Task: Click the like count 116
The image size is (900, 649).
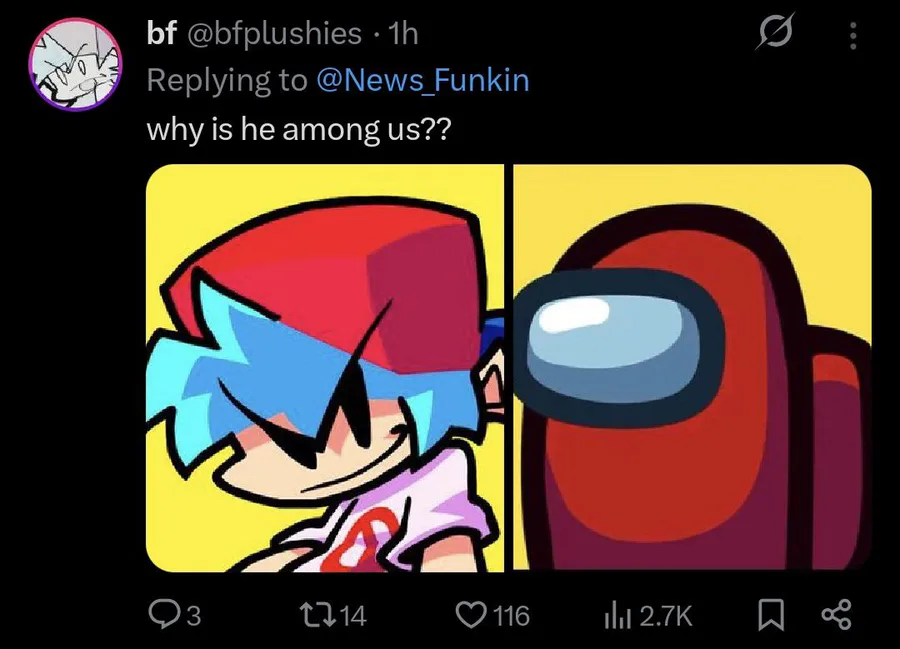Action: coord(512,616)
